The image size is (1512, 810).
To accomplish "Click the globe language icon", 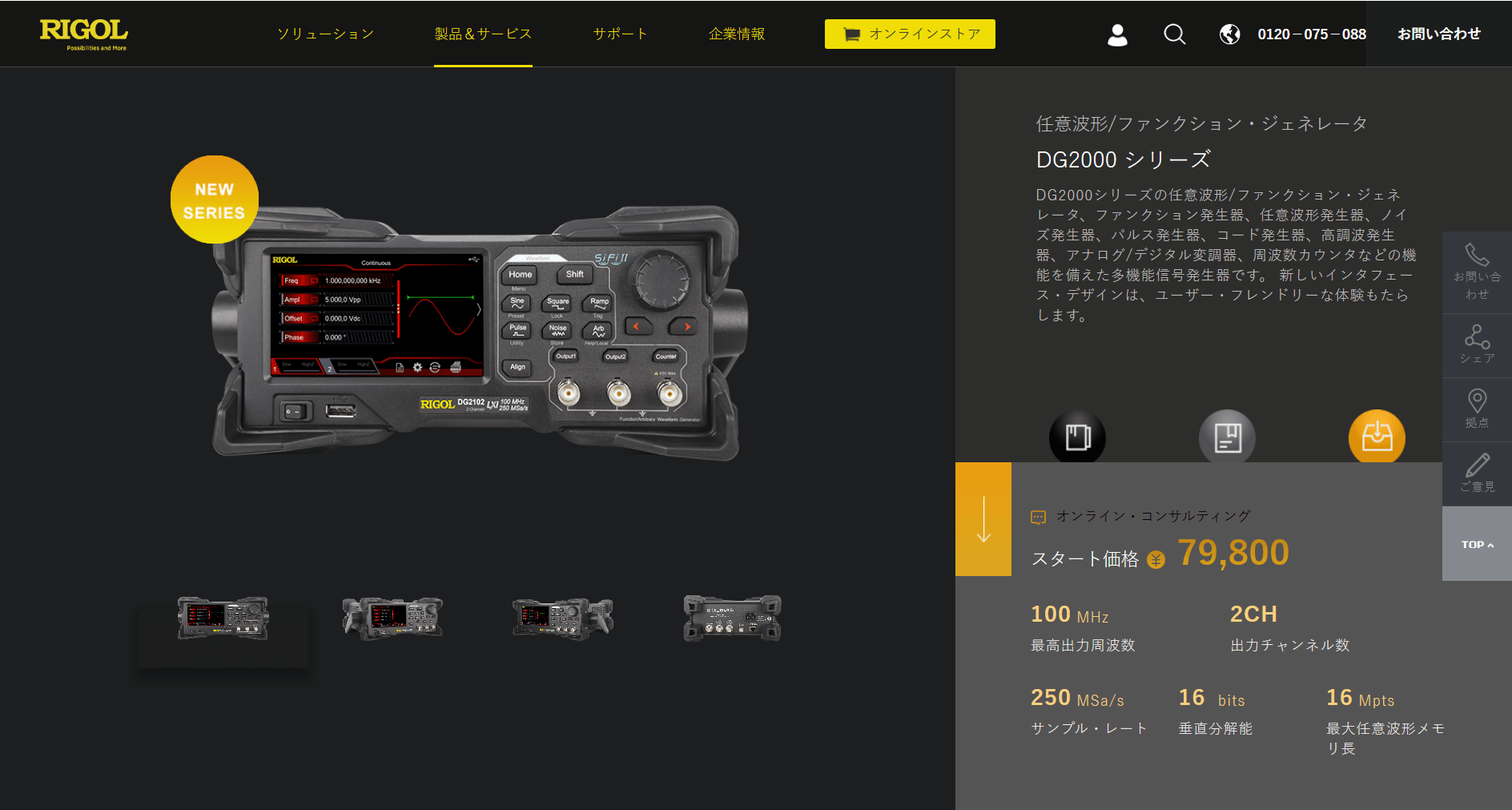I will coord(1229,34).
